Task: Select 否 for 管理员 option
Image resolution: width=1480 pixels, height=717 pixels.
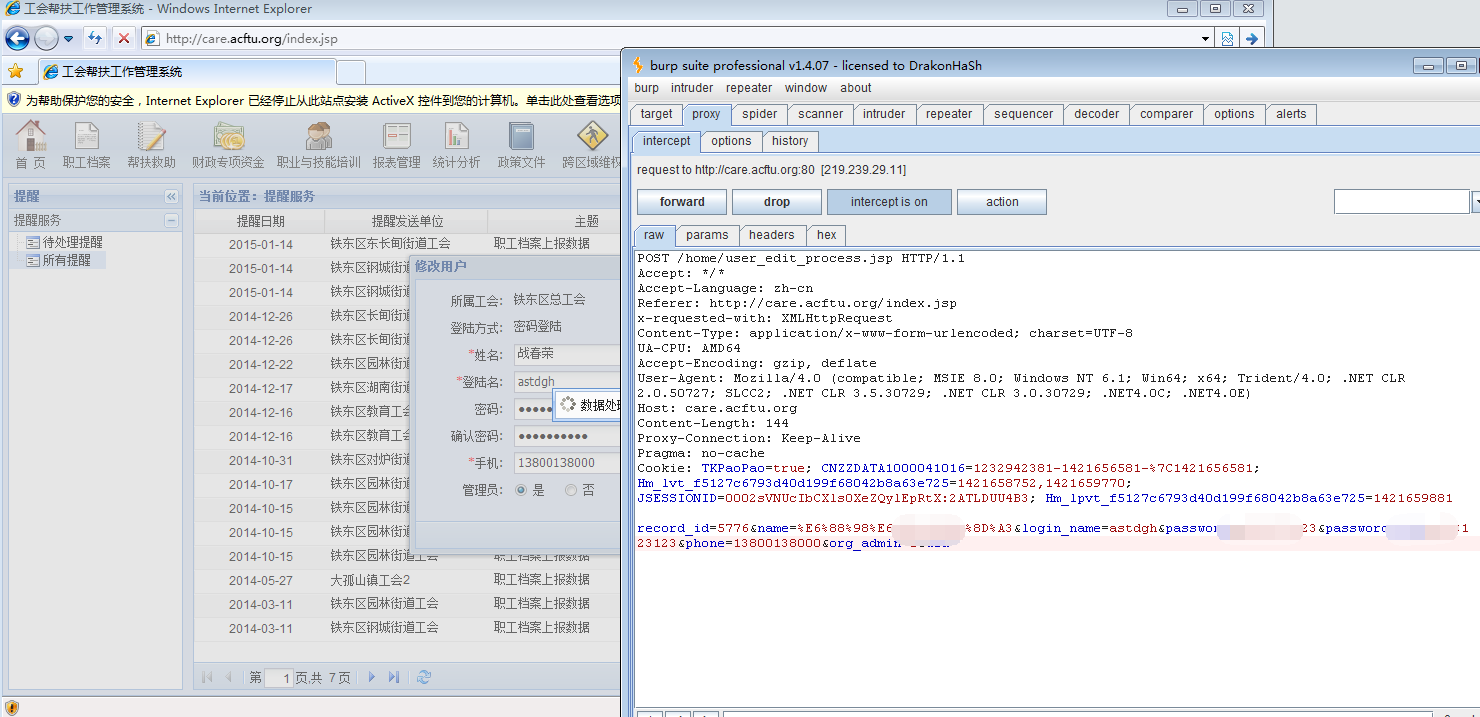Action: point(571,490)
